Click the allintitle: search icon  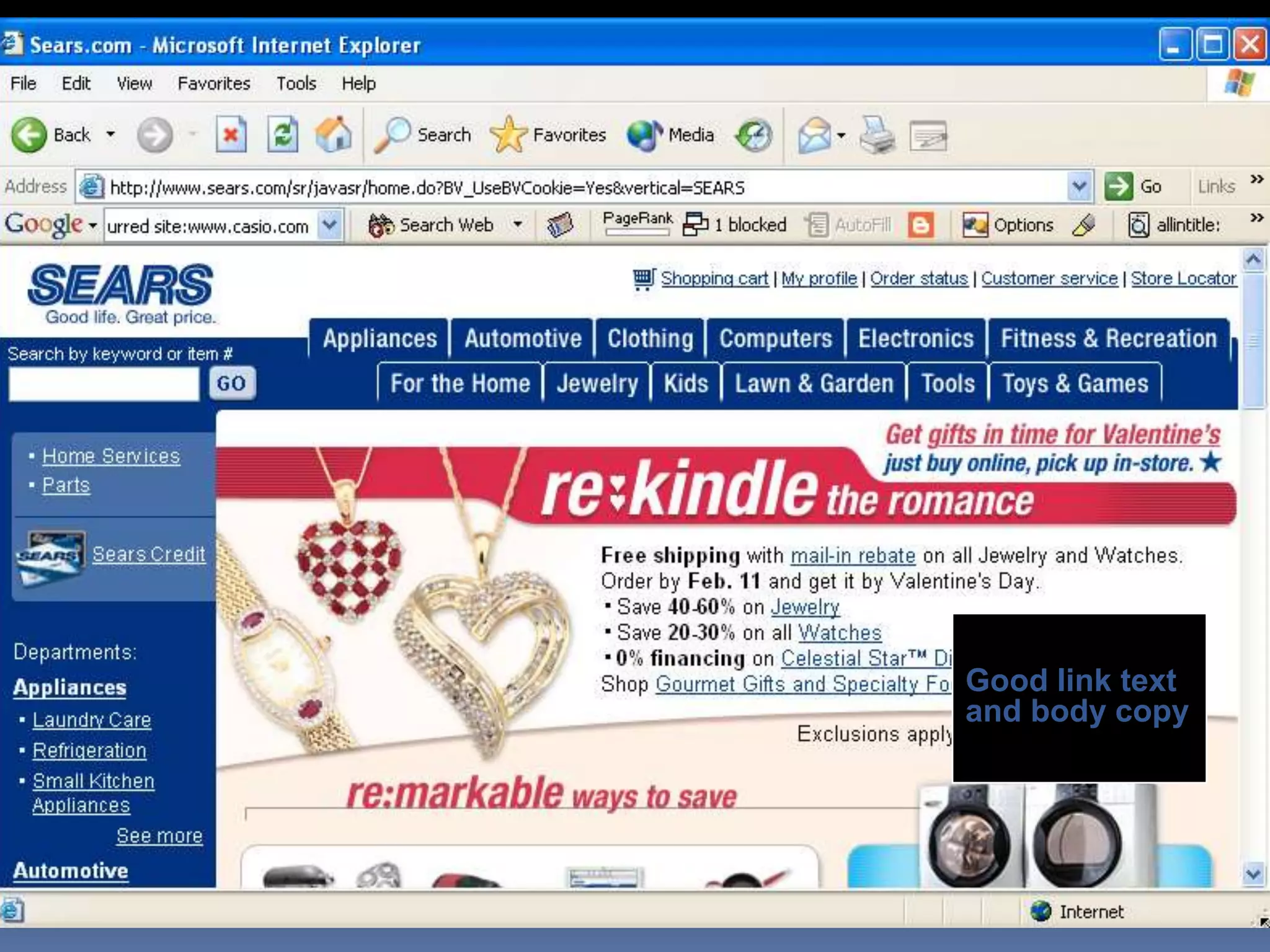tap(1139, 225)
